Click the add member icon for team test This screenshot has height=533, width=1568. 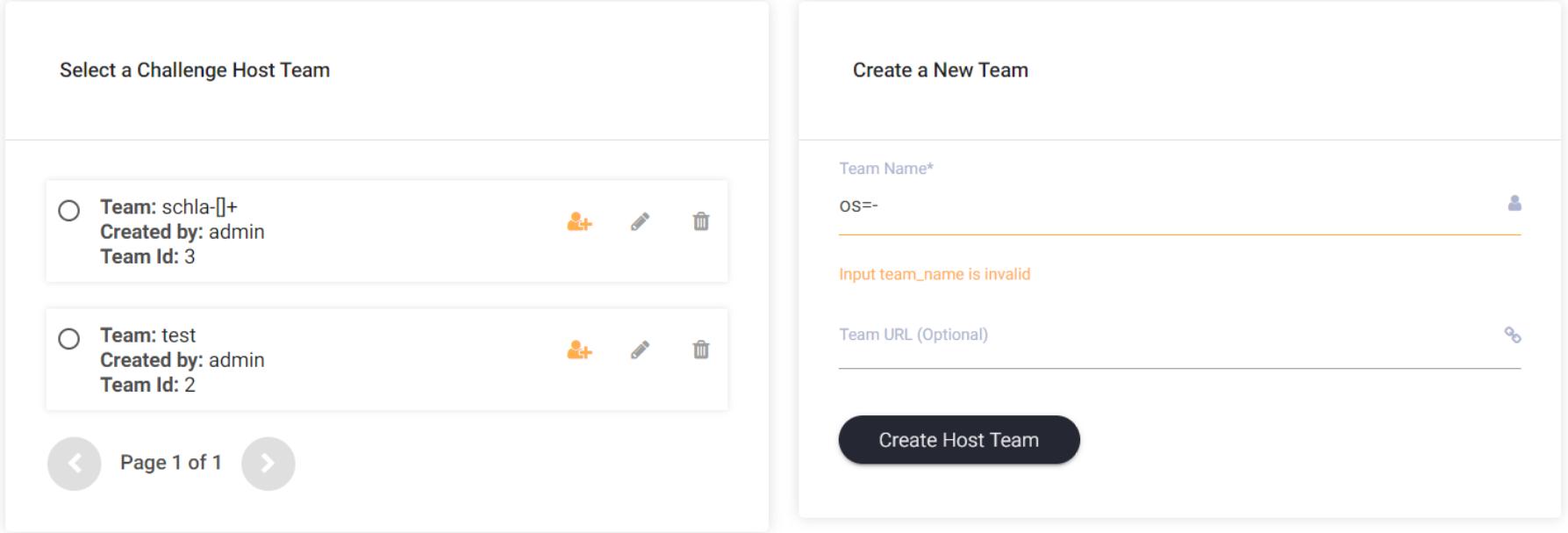point(580,350)
